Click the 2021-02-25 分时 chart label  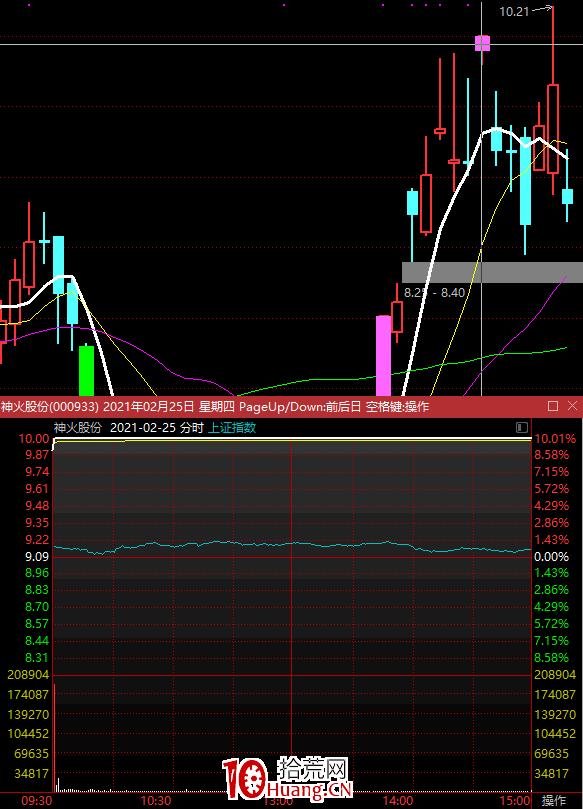pos(157,428)
